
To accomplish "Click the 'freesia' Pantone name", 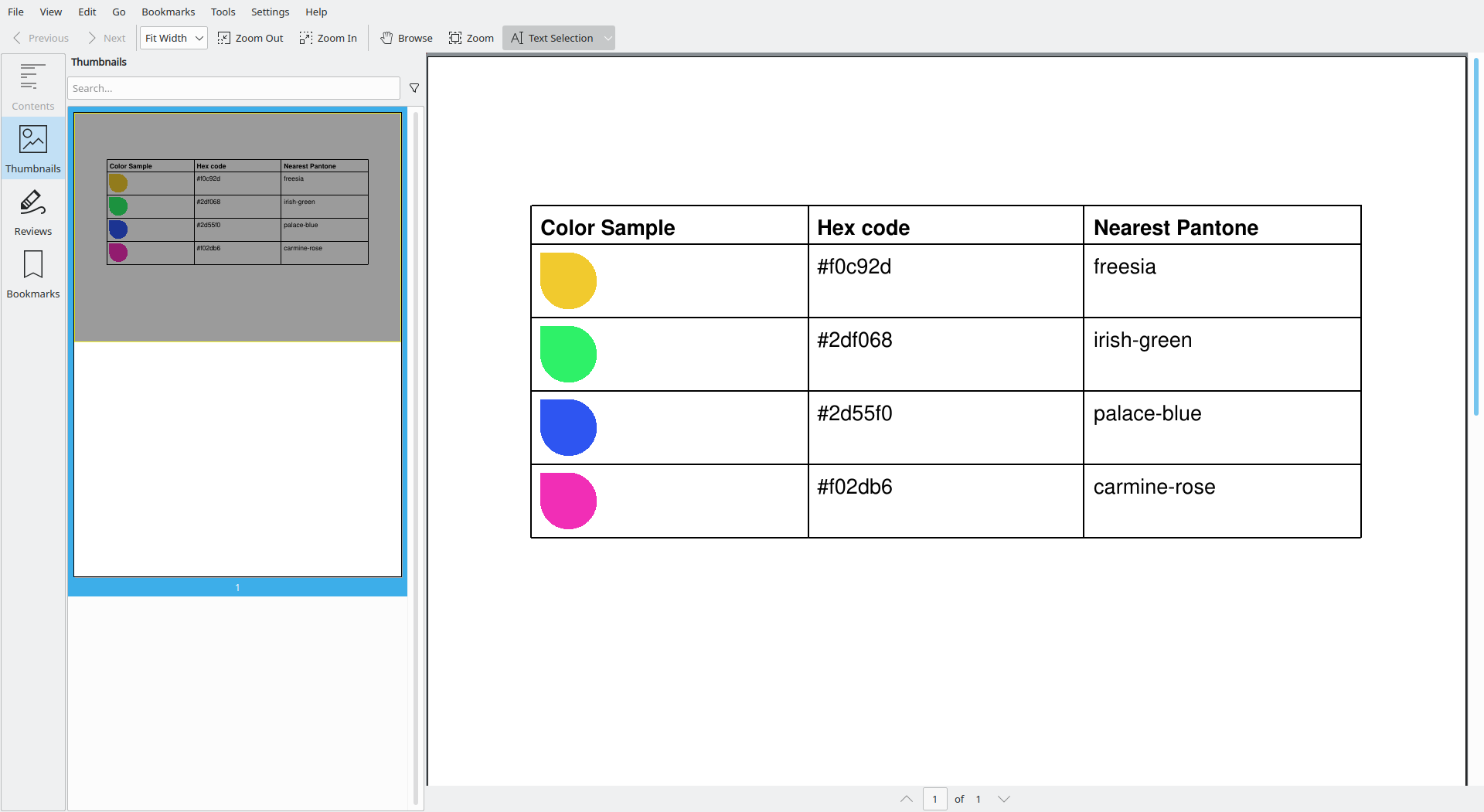I will [1125, 267].
